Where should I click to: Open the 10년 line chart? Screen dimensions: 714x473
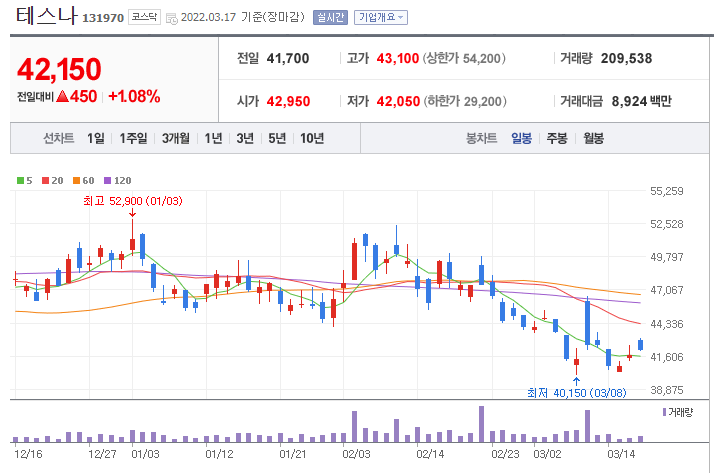(x=312, y=138)
